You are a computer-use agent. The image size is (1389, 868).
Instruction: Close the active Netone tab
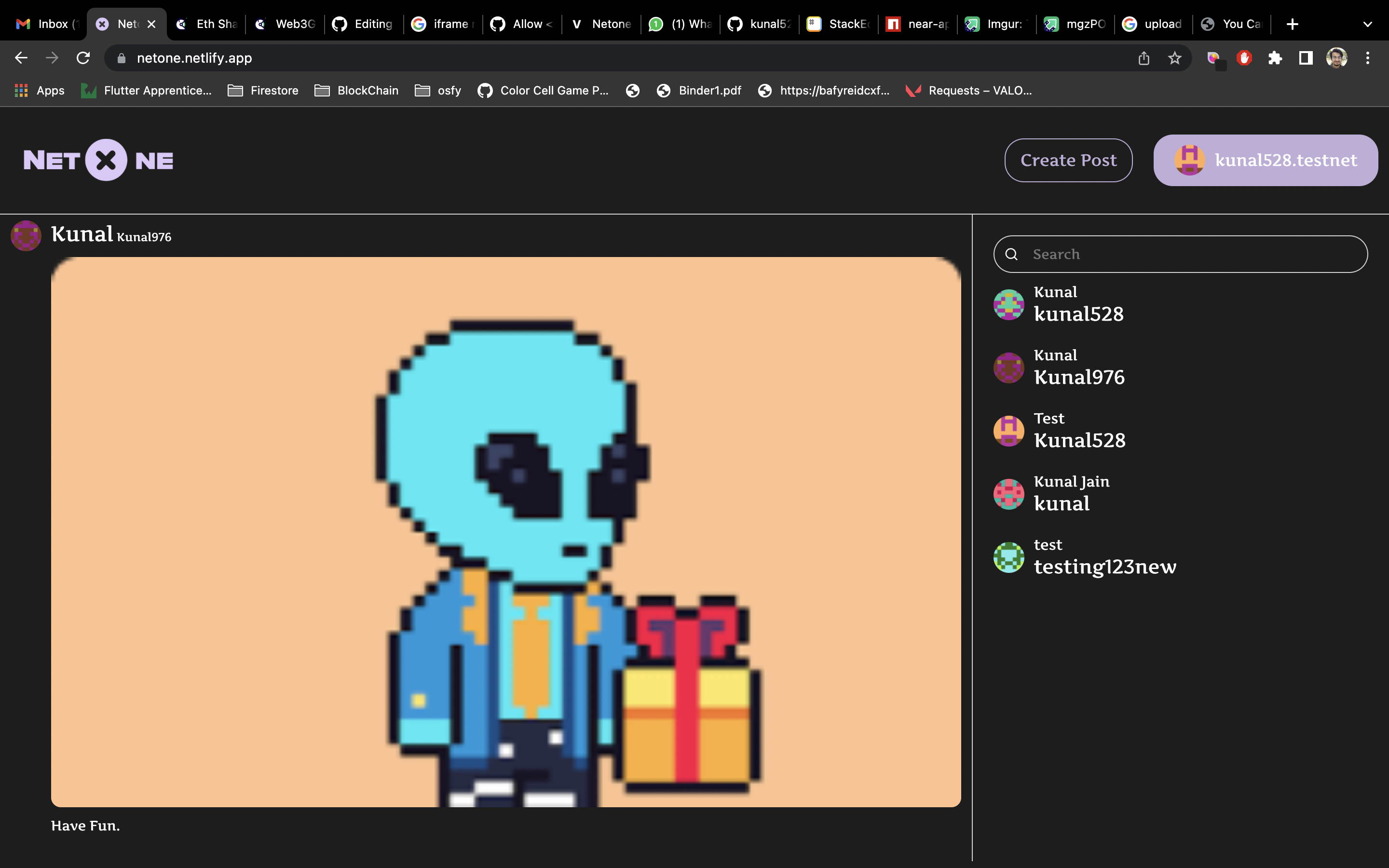pos(151,24)
